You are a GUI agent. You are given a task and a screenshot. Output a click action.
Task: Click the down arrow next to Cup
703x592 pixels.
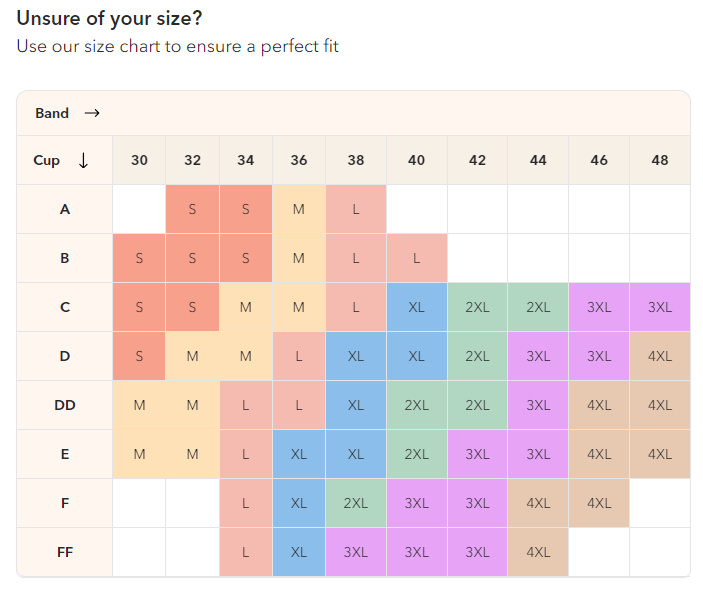tap(82, 160)
